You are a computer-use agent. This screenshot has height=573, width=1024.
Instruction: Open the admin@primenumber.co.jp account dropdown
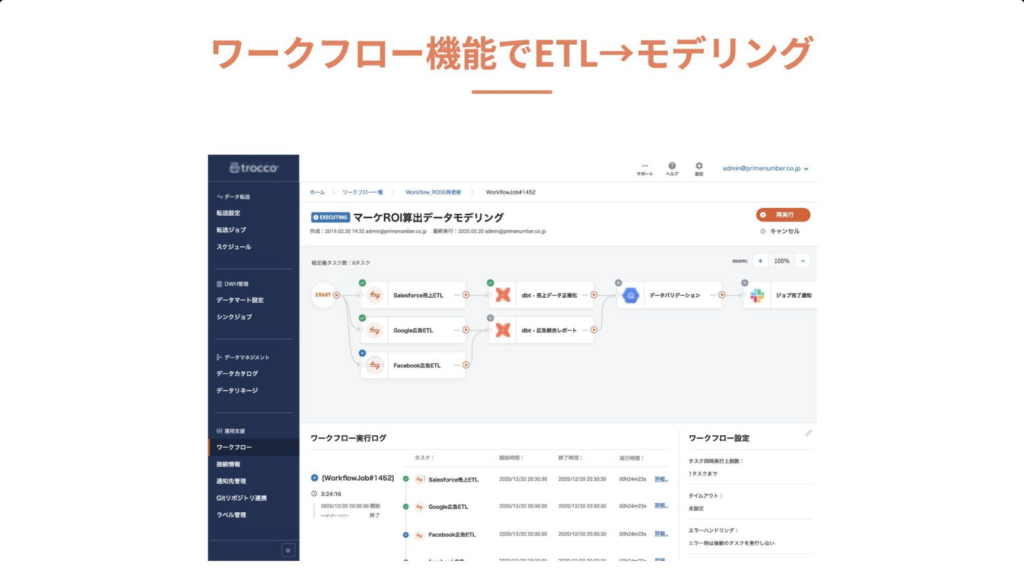766,169
